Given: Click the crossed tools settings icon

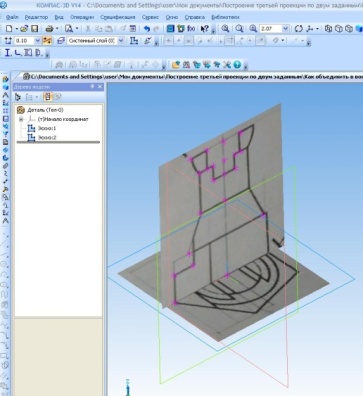Looking at the screenshot, I should click(x=227, y=65).
